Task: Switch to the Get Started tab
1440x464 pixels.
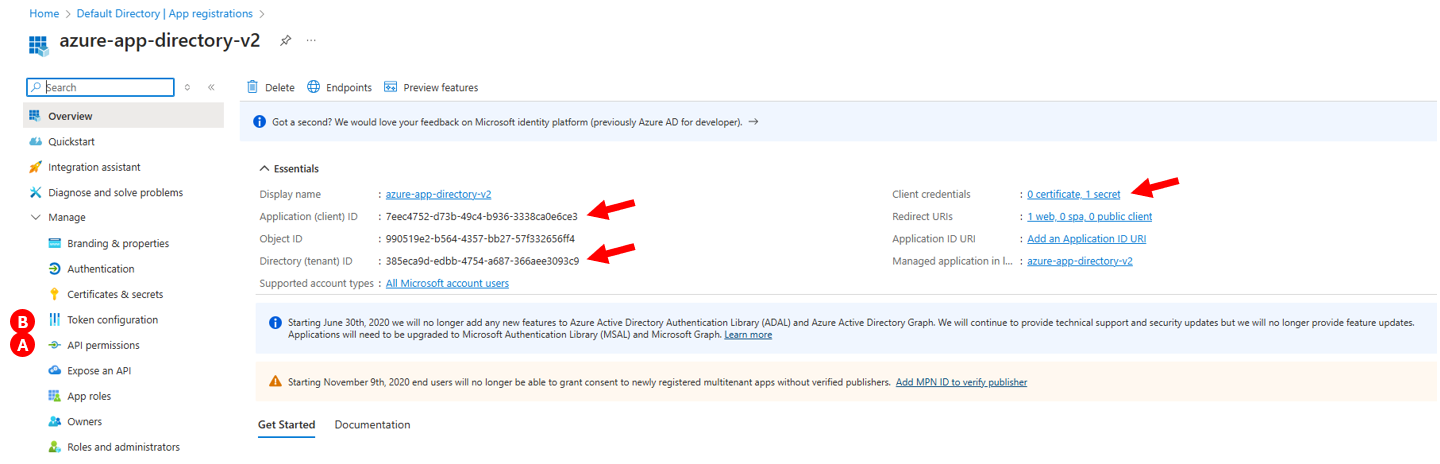Action: tap(286, 425)
